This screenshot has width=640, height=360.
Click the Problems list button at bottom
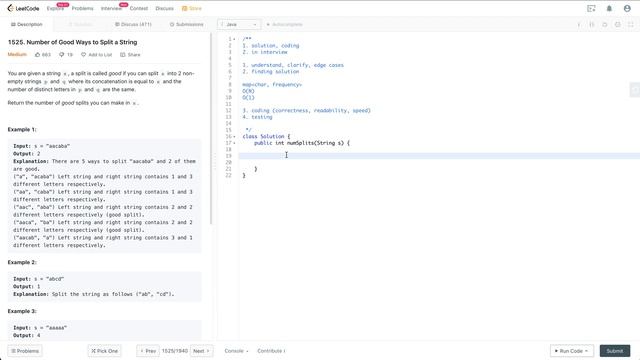click(x=25, y=351)
